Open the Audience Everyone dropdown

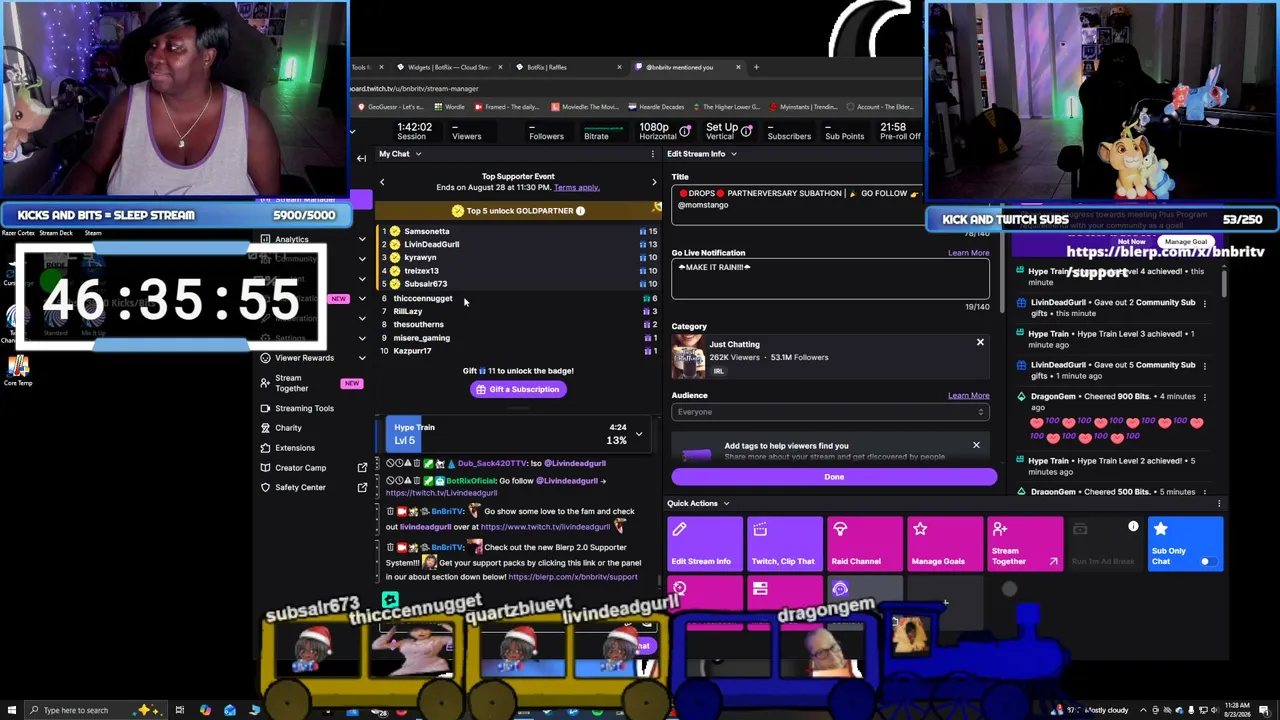[x=830, y=412]
